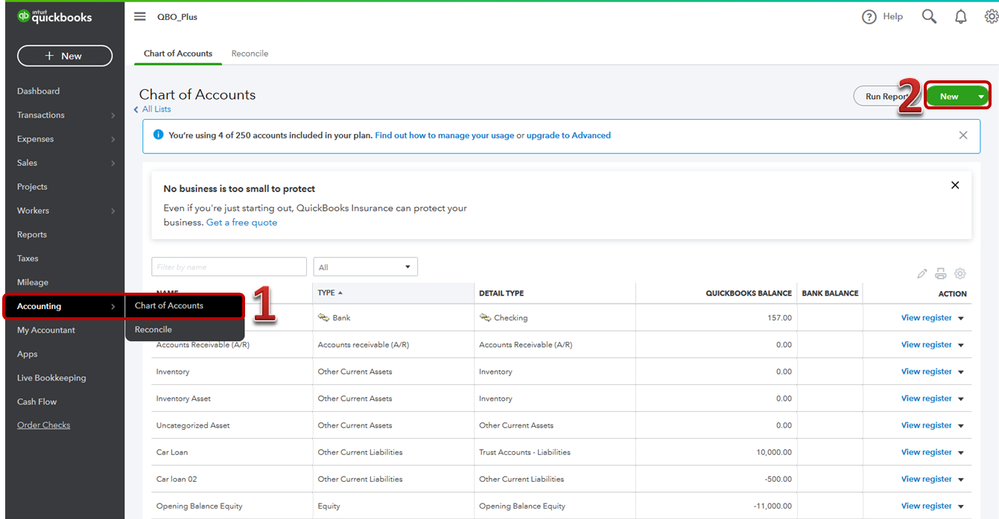Click the Get a free quote link
Screen dimensions: 999x519
[x=241, y=222]
